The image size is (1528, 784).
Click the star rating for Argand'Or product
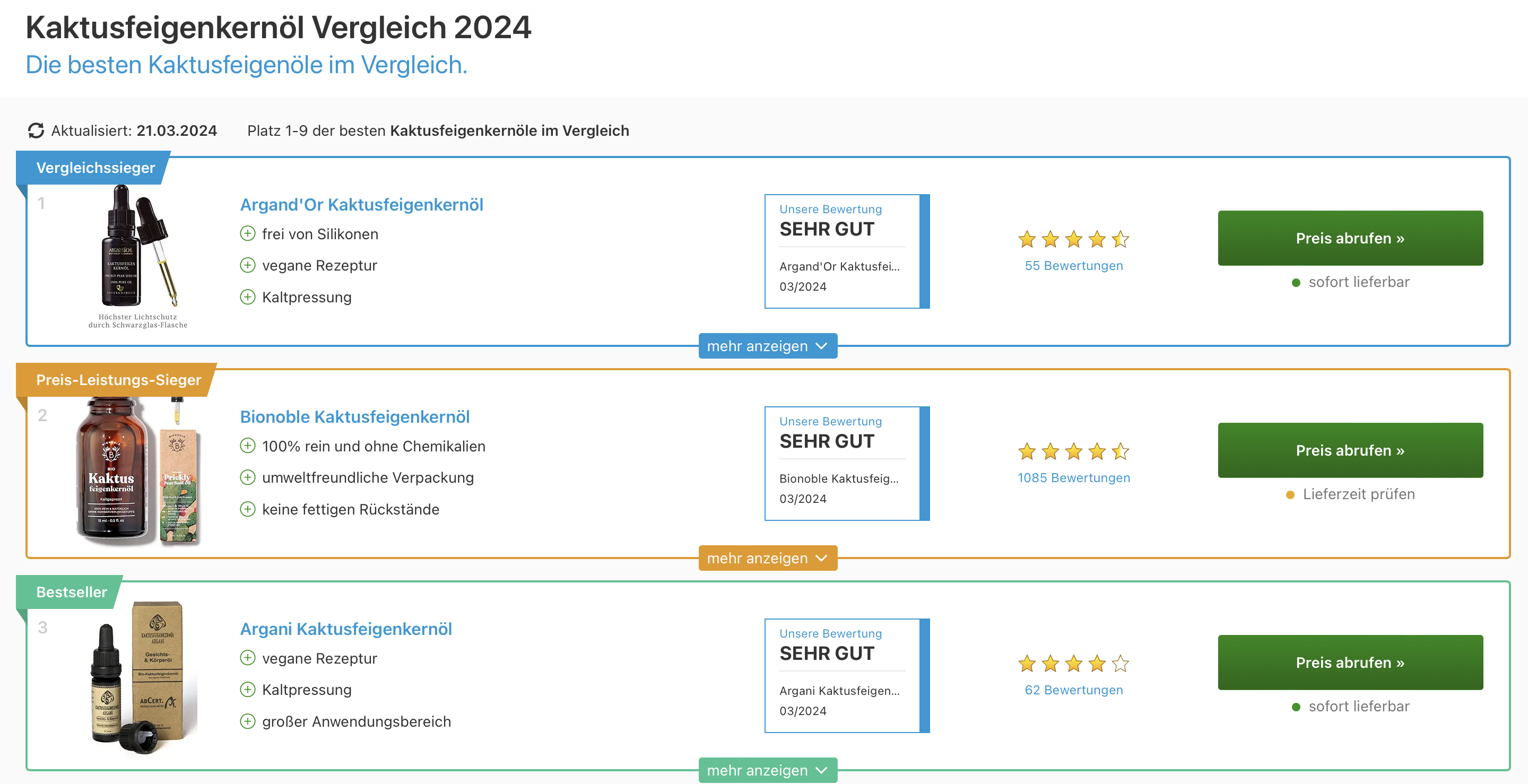[1073, 239]
